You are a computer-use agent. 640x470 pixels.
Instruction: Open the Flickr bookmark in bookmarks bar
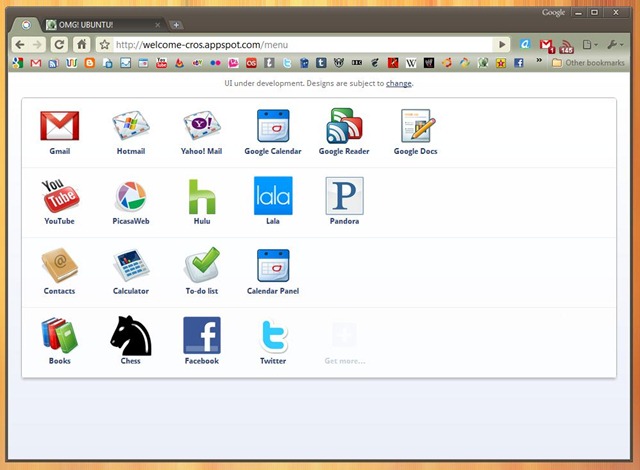pyautogui.click(x=216, y=63)
